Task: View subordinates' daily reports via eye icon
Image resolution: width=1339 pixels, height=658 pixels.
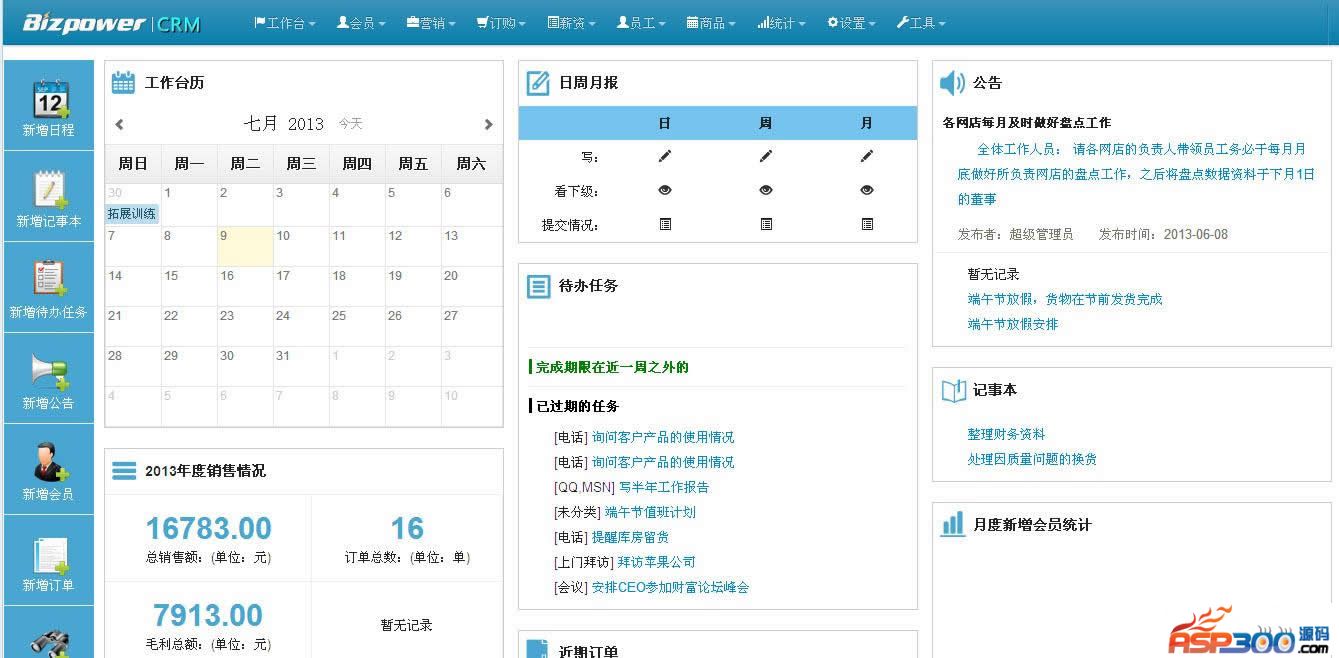Action: click(665, 190)
